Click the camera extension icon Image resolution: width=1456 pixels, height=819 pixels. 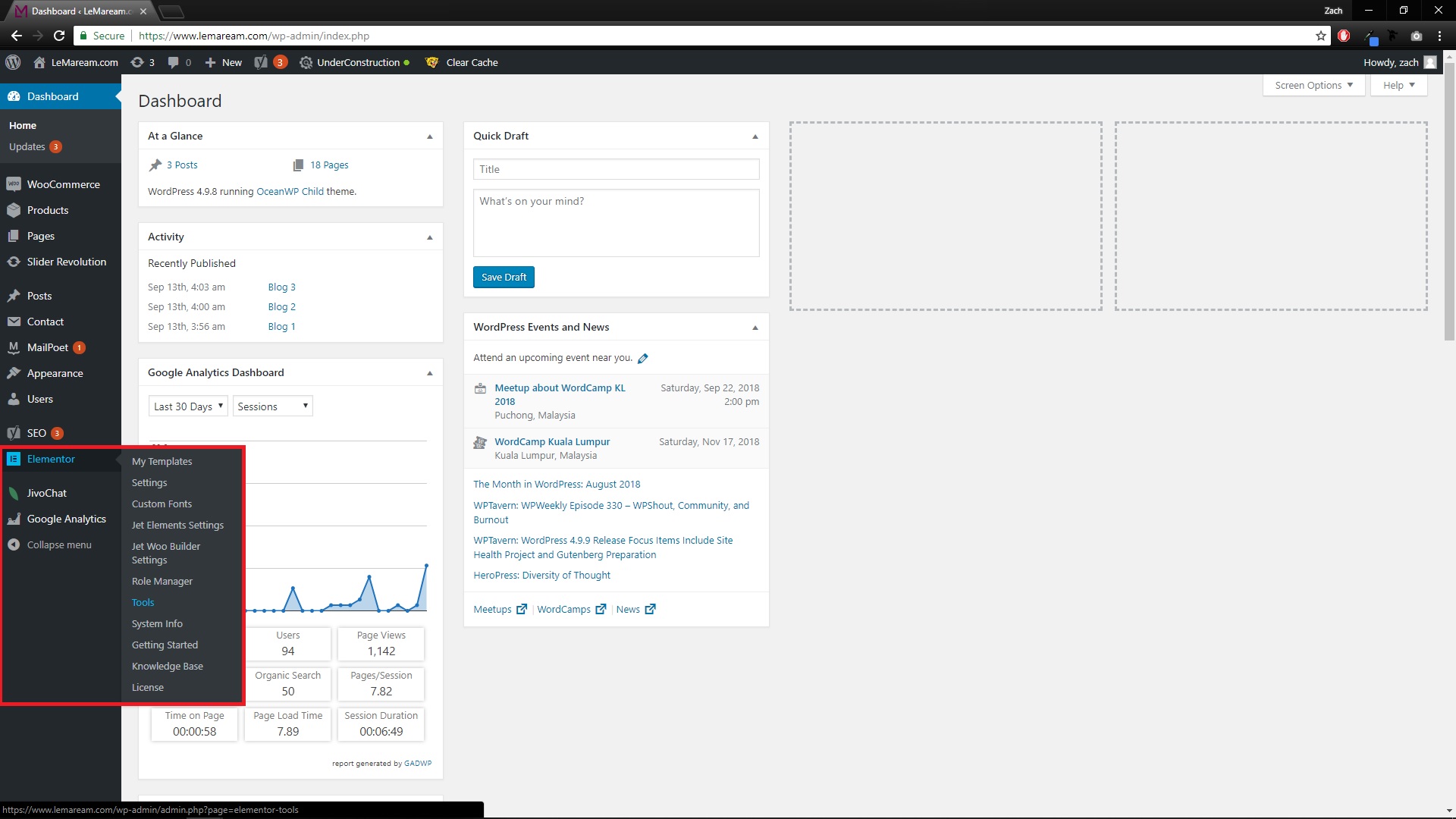coord(1416,36)
